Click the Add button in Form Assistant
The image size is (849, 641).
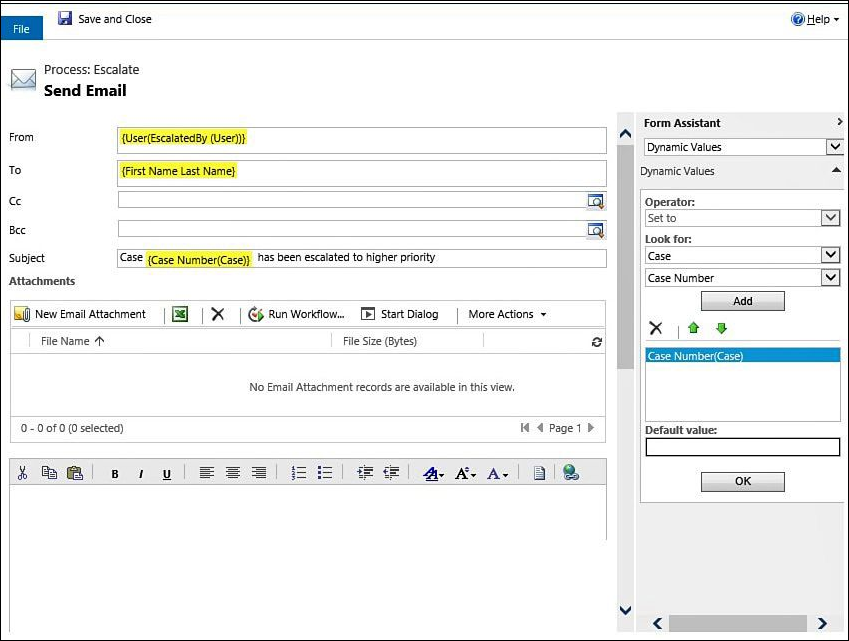(x=742, y=301)
